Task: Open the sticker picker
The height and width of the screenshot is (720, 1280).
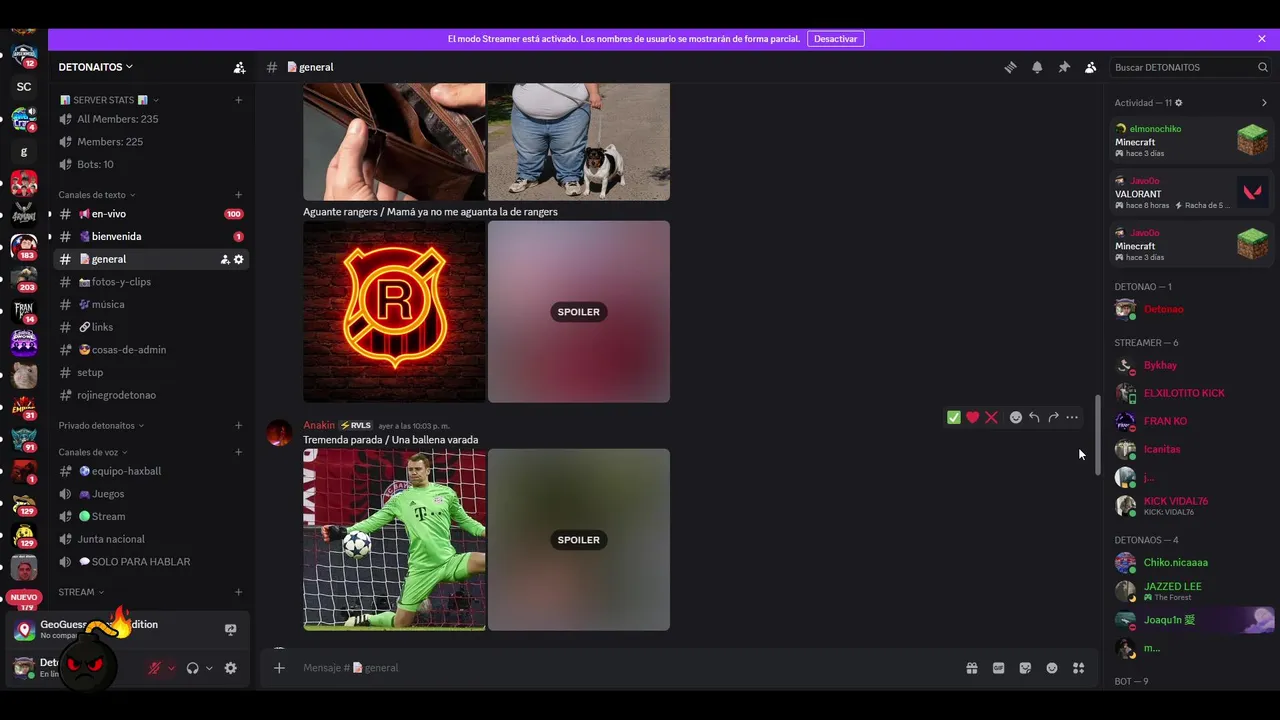Action: click(x=1025, y=668)
